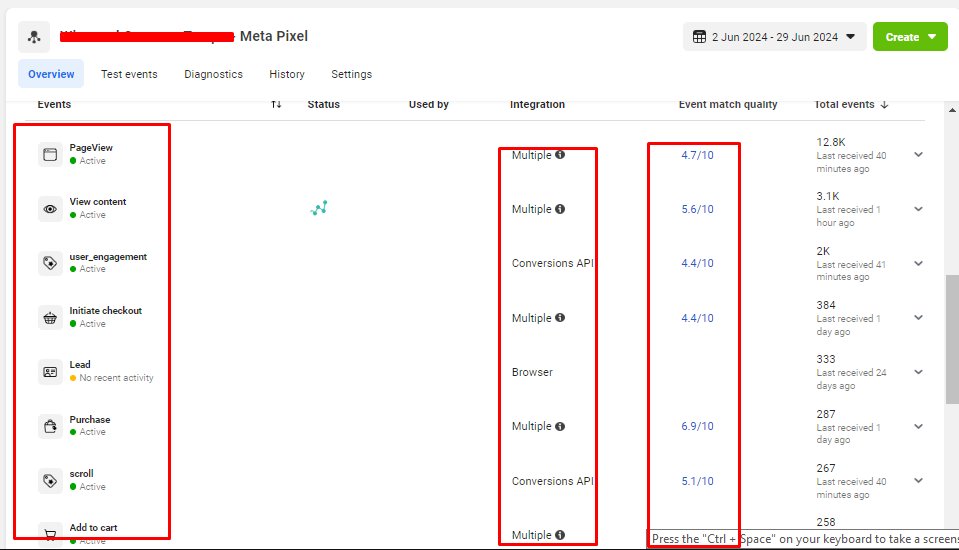Click the Lead event name
959x550 pixels.
point(80,365)
